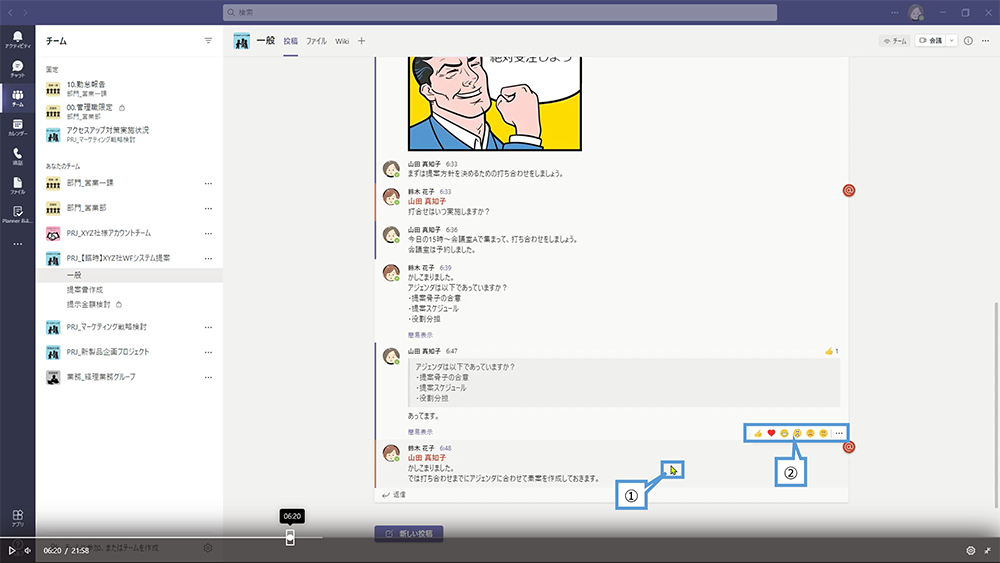React with angry emoji

823,434
